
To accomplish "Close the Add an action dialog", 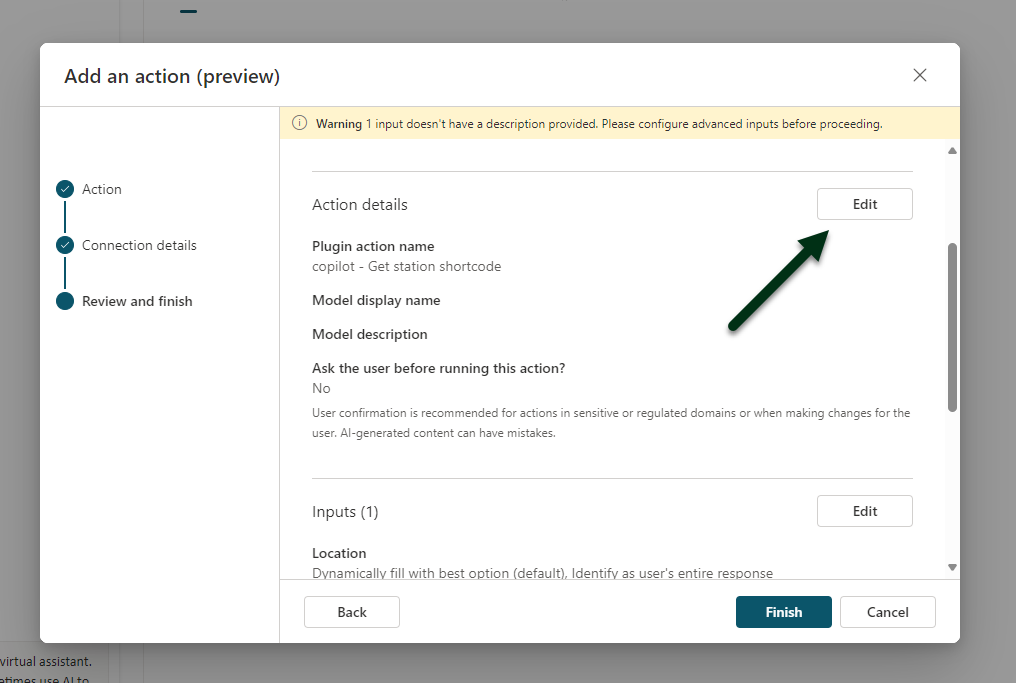I will point(920,76).
